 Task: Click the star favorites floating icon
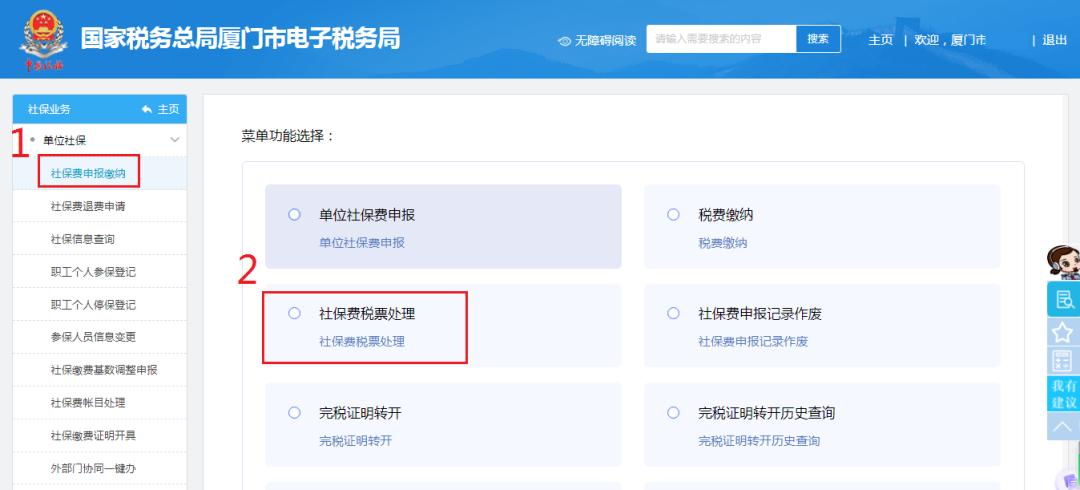pyautogui.click(x=1063, y=331)
